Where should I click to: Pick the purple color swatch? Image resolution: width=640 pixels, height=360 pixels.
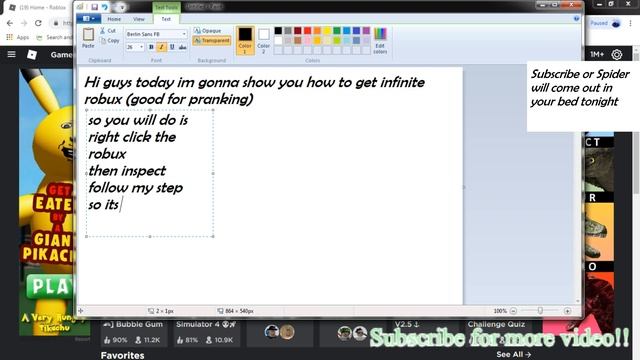(366, 31)
